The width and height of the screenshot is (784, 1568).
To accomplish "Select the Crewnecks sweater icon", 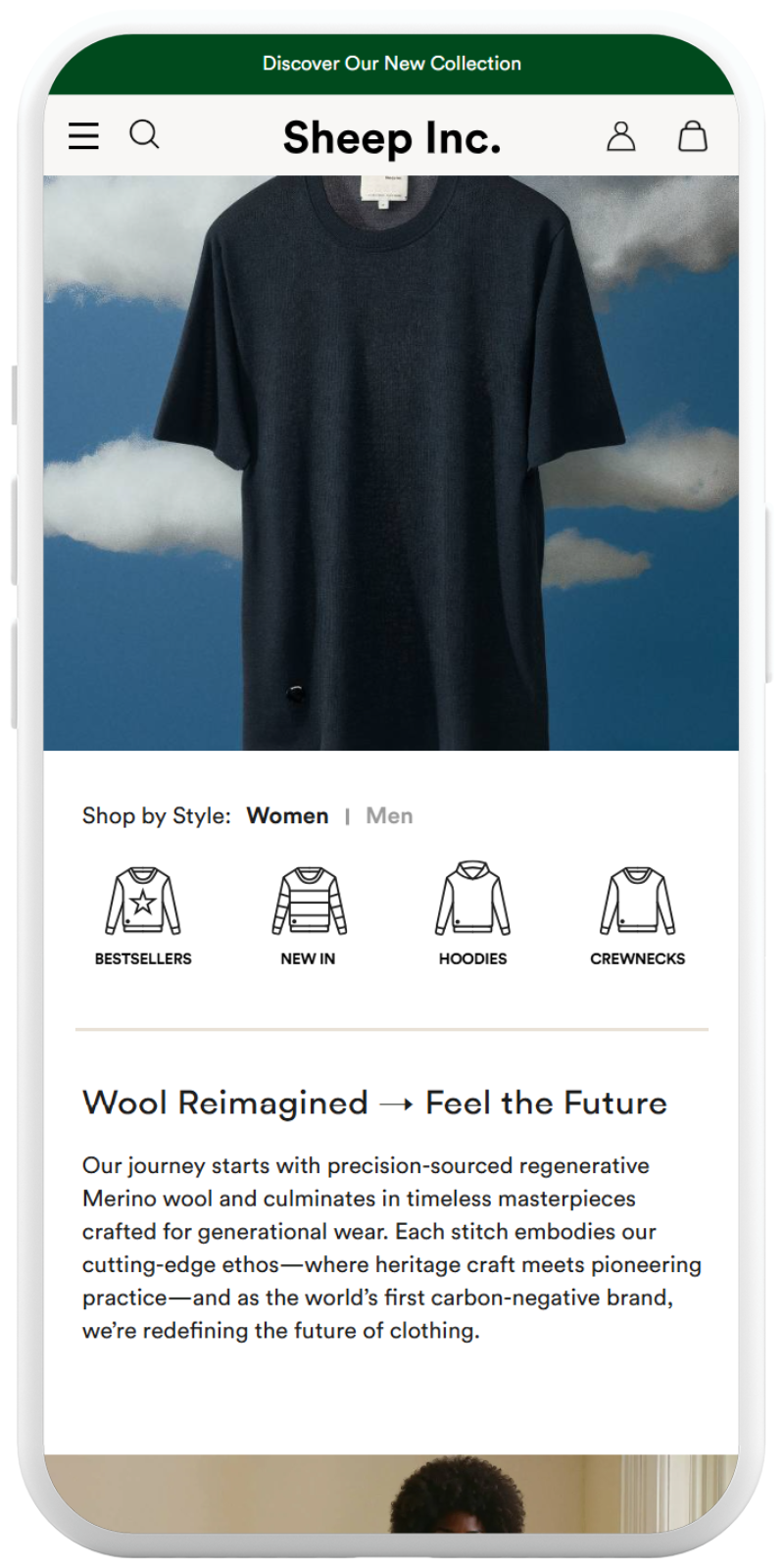I will (x=638, y=901).
